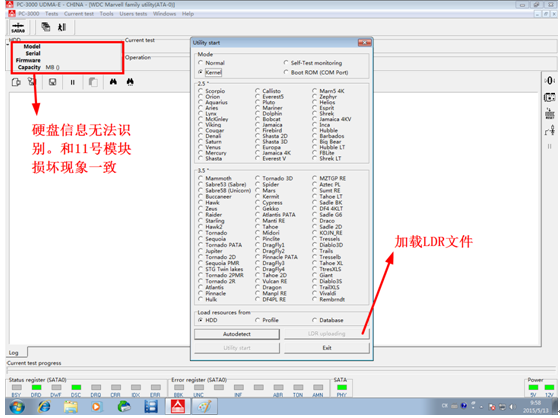Open the Tools menu
560x418 pixels.
pyautogui.click(x=106, y=14)
